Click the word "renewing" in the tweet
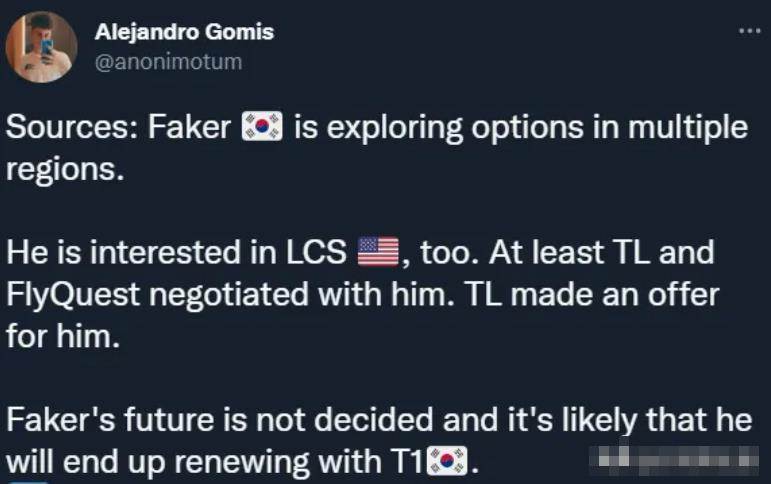771x484 pixels. pos(242,463)
